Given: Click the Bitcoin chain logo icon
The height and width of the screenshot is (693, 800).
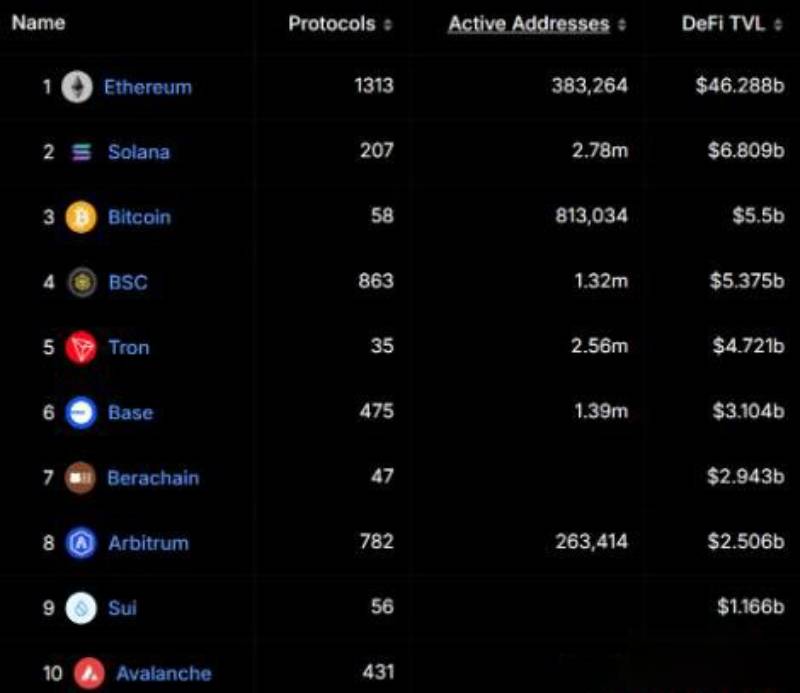Looking at the screenshot, I should [81, 217].
